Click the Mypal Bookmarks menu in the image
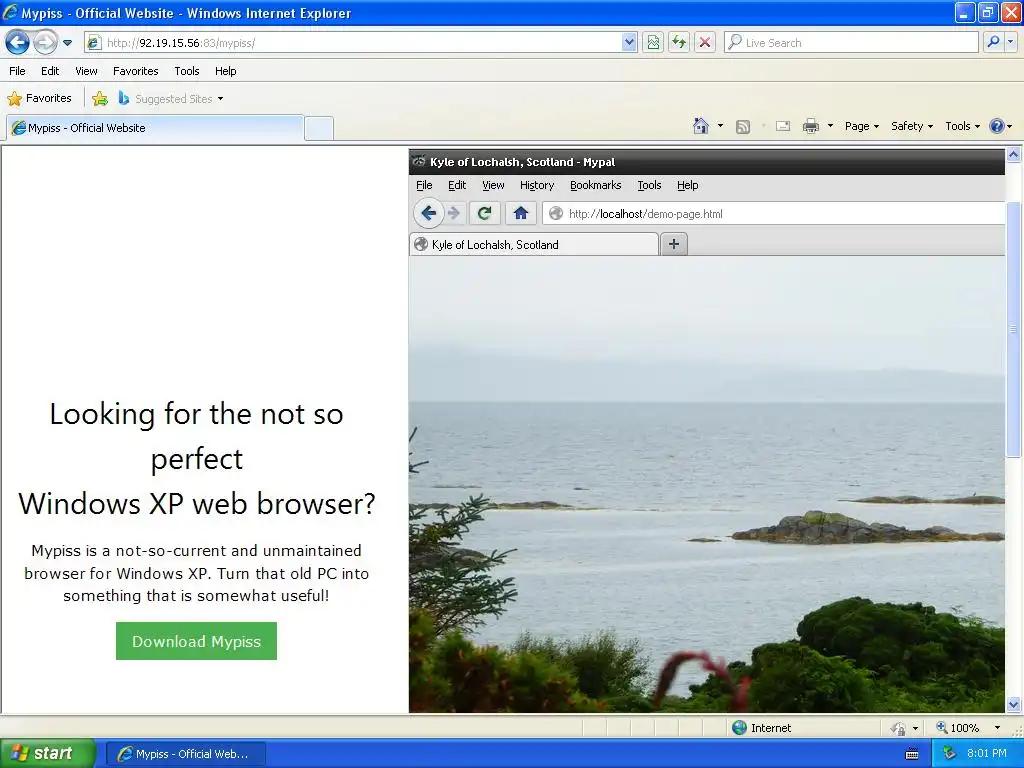 596,185
